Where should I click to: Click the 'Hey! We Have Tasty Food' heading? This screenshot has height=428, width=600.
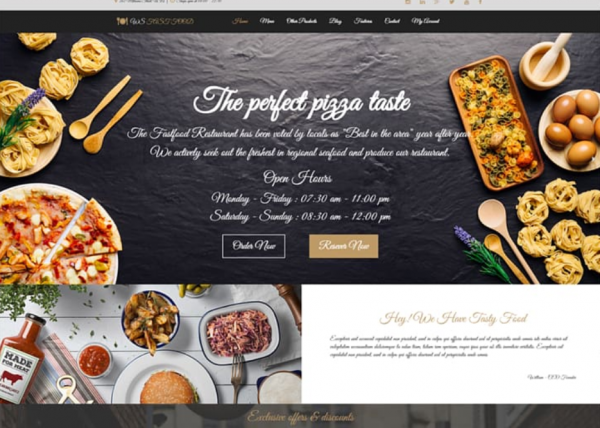pos(454,319)
